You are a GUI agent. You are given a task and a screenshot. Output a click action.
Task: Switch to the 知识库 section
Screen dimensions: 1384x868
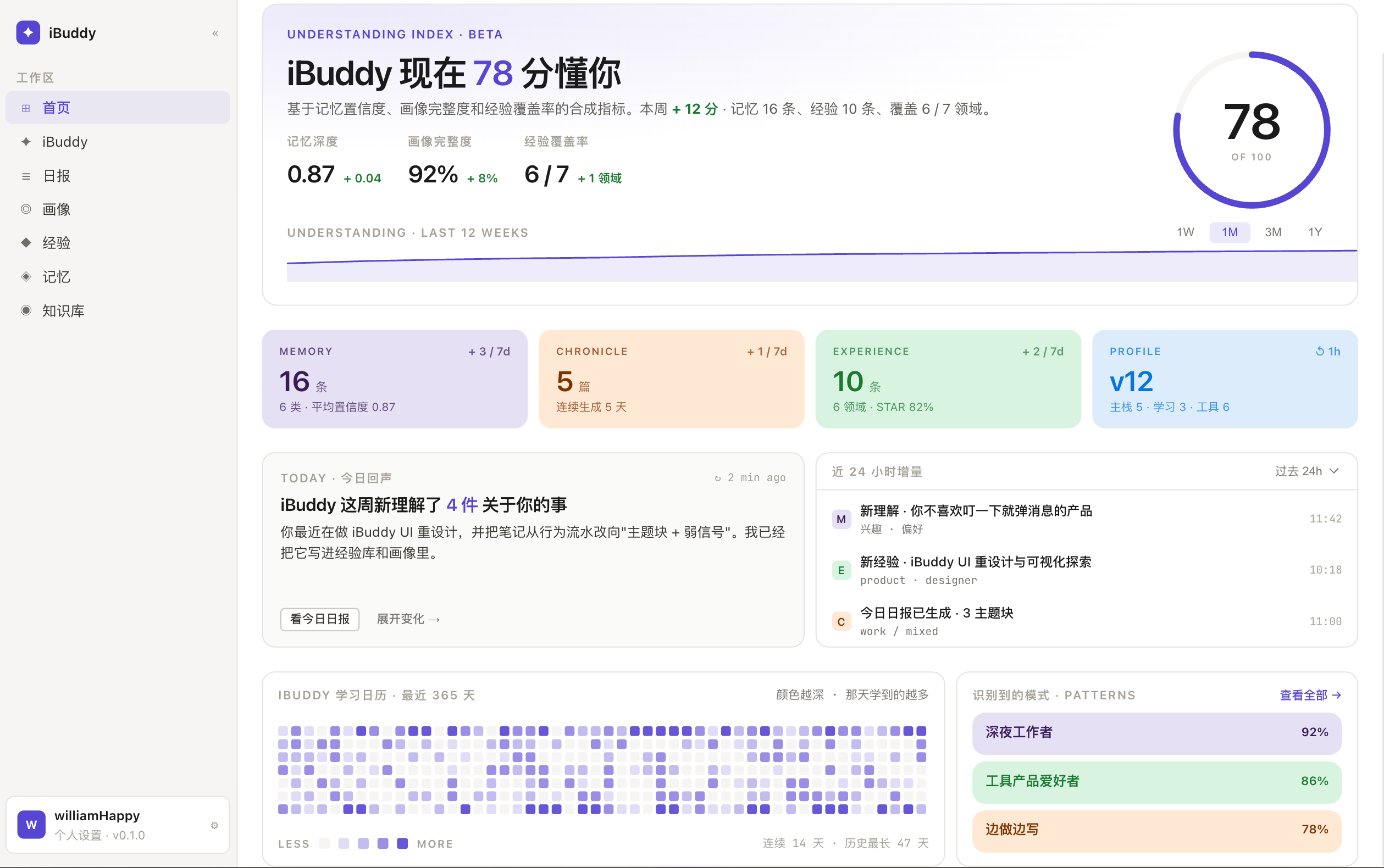point(118,310)
